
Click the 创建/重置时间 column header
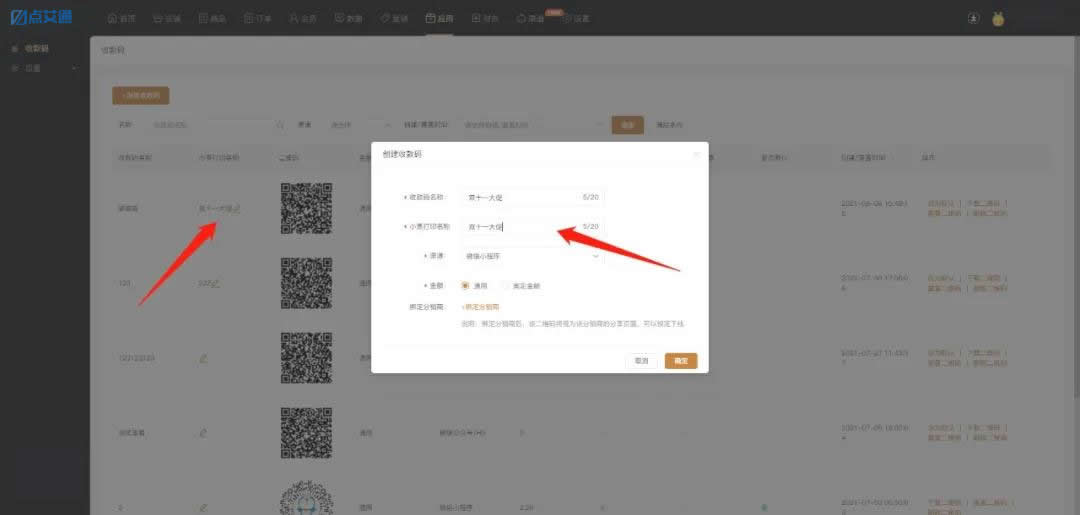point(861,158)
